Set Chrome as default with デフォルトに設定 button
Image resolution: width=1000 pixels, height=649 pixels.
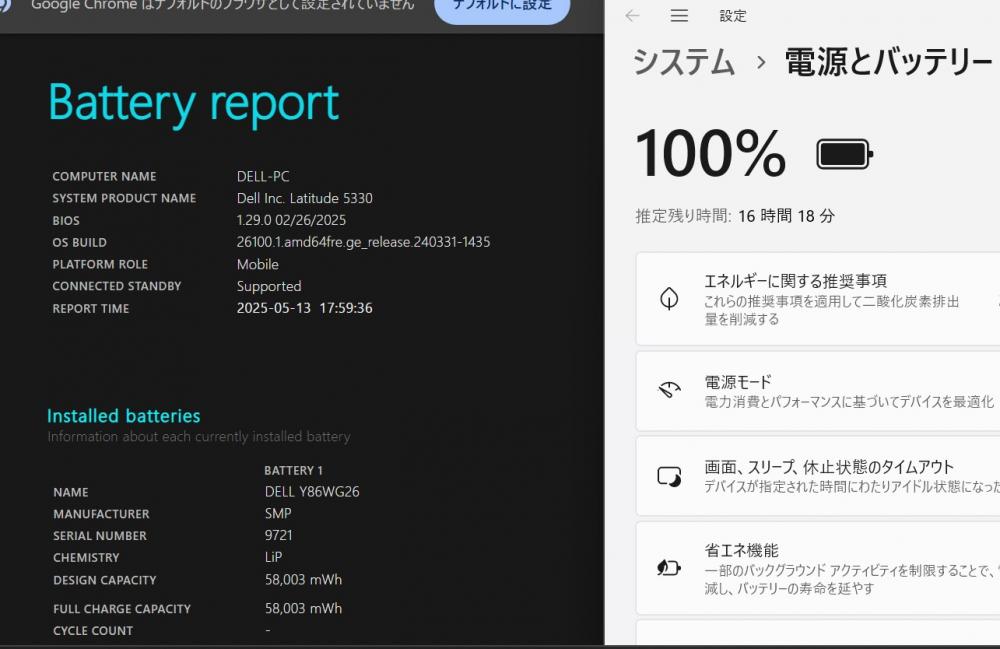(x=502, y=8)
